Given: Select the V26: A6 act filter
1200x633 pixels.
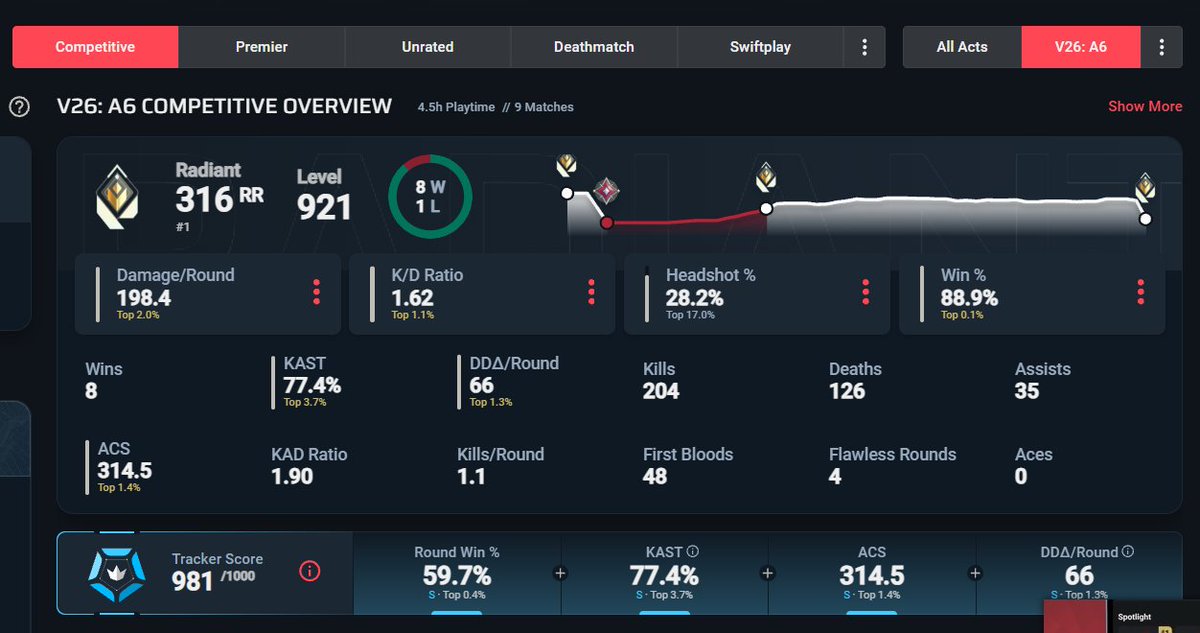Looking at the screenshot, I should 1081,47.
